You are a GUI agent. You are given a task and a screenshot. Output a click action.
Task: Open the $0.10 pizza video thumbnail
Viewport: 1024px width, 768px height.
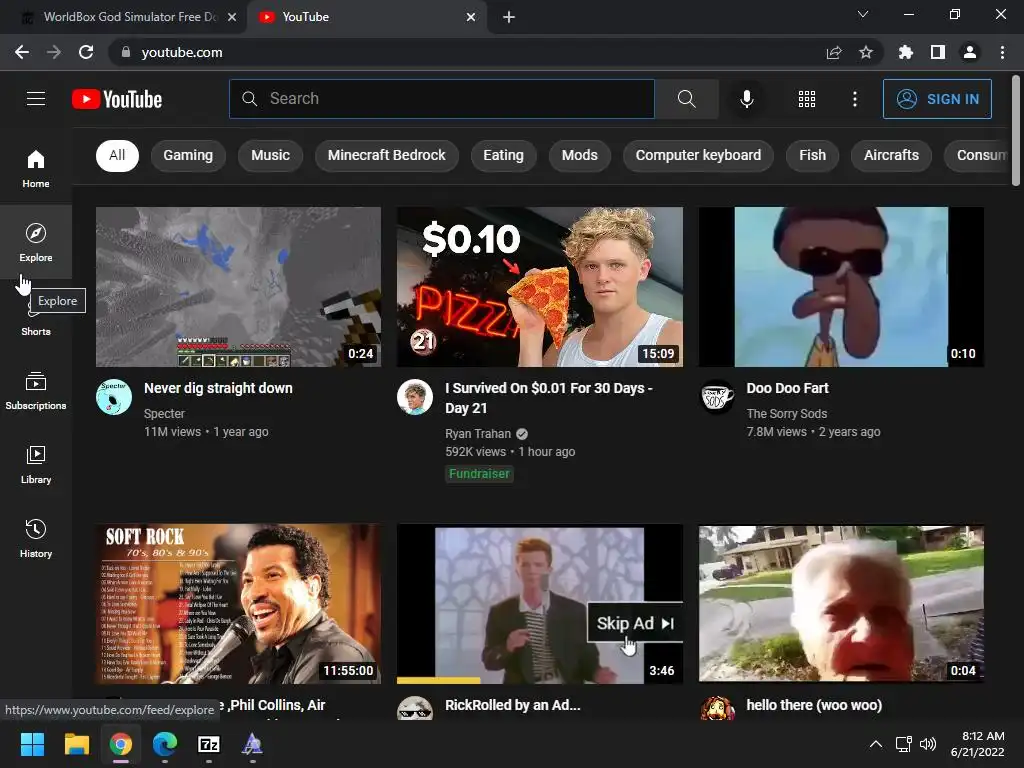540,287
